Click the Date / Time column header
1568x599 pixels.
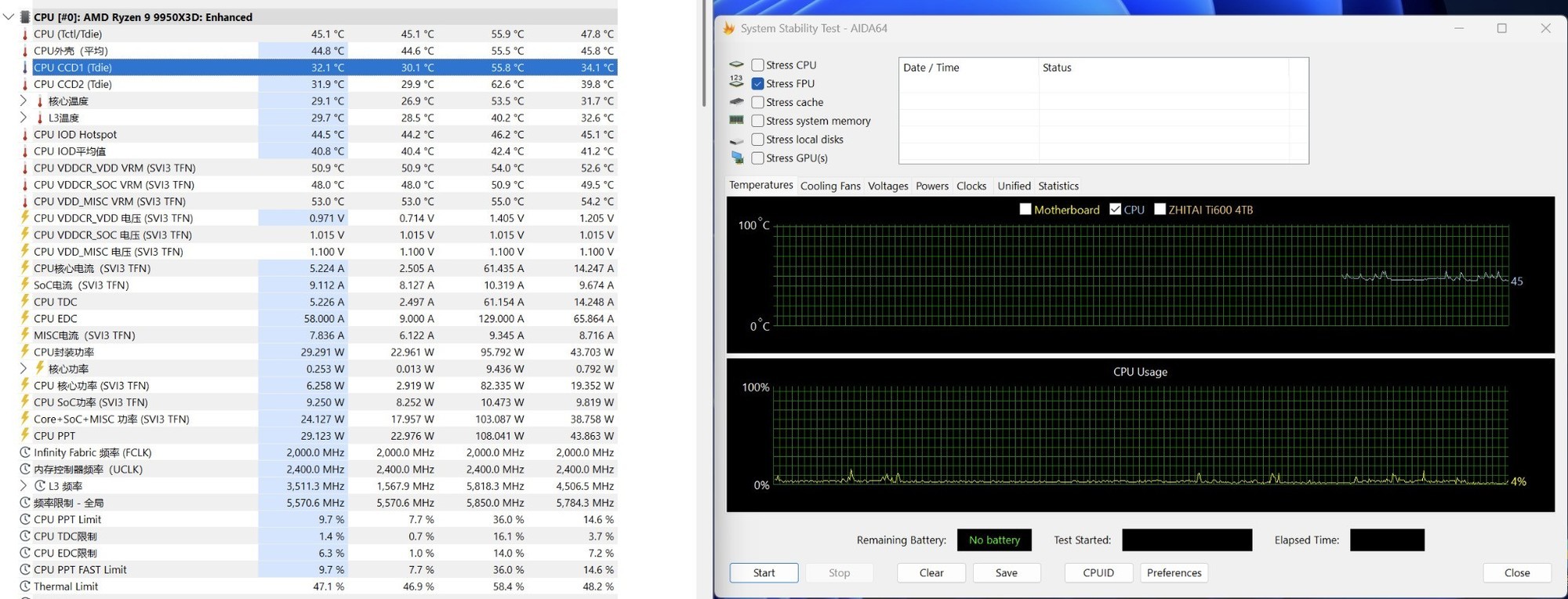pos(968,67)
